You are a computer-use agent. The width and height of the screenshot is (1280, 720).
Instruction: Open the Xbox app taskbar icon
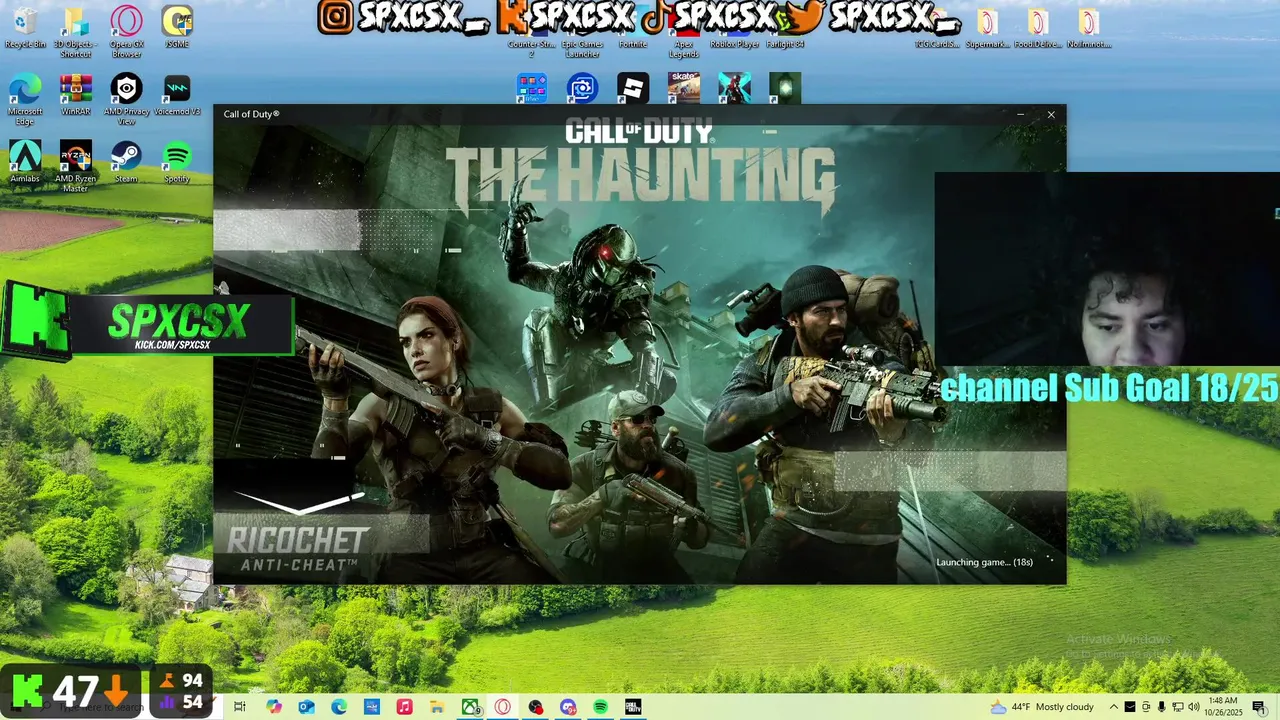470,707
